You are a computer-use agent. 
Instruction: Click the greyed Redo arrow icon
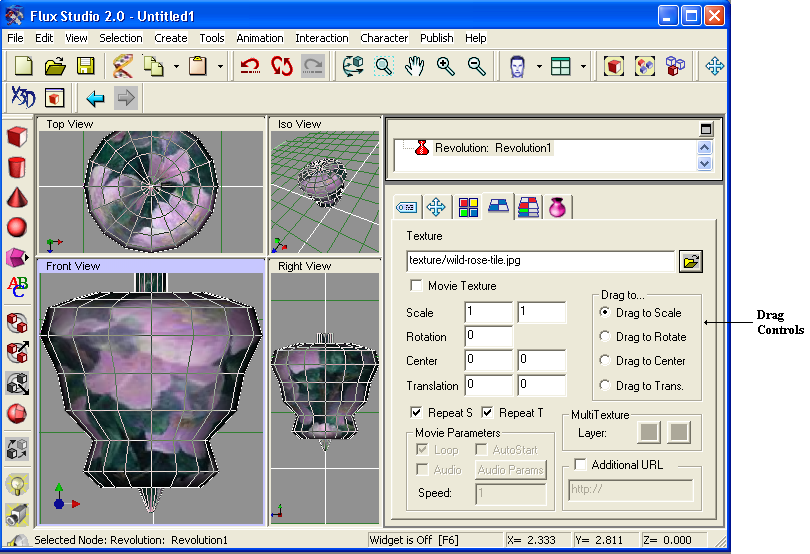(313, 66)
